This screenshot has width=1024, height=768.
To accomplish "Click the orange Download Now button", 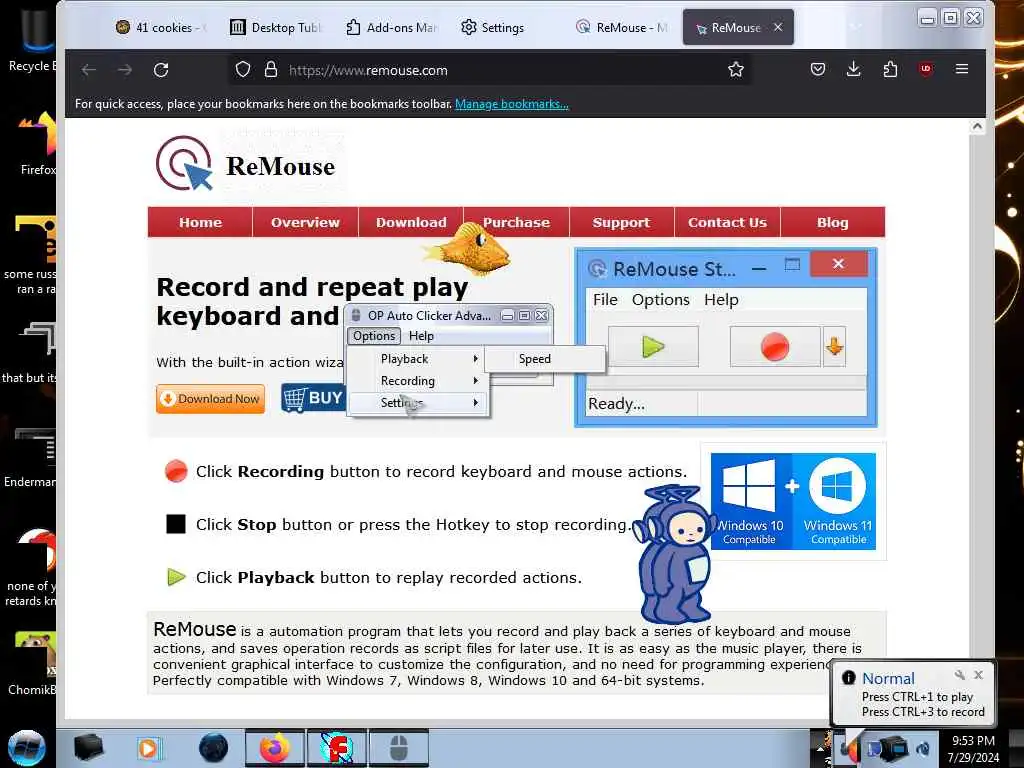I will (210, 398).
